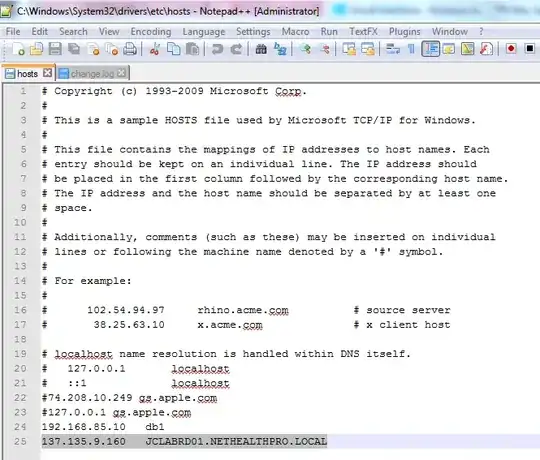Click on the Copyright line's 'Microsoft Corp.'
Viewport: 540px width, 460px height.
[258, 91]
